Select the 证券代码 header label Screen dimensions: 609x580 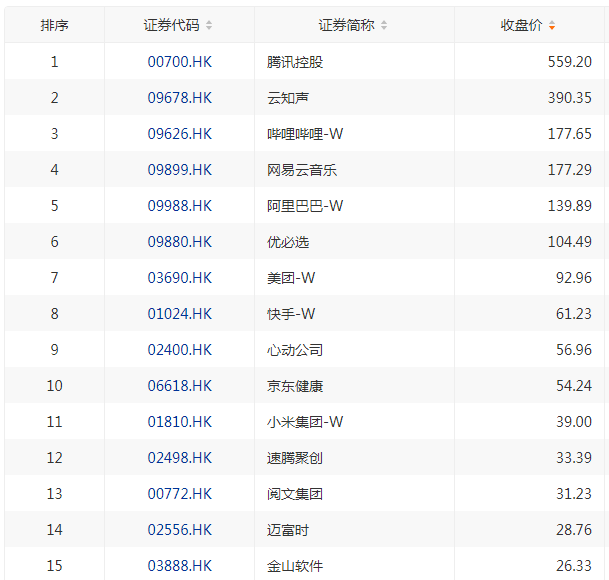(172, 25)
